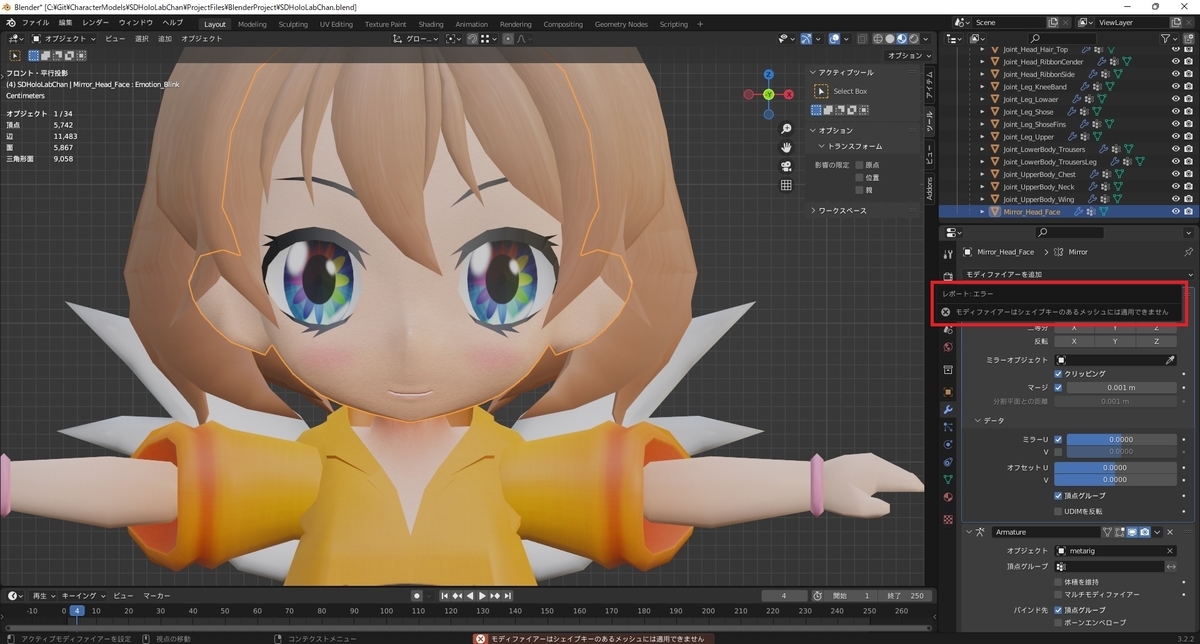Screen dimensions: 1200x644
Task: Open Texture properties checker tab icon
Action: 948,519
